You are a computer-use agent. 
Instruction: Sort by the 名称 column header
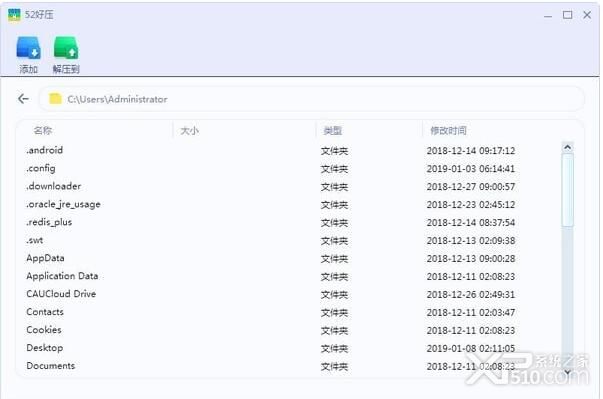tap(43, 131)
